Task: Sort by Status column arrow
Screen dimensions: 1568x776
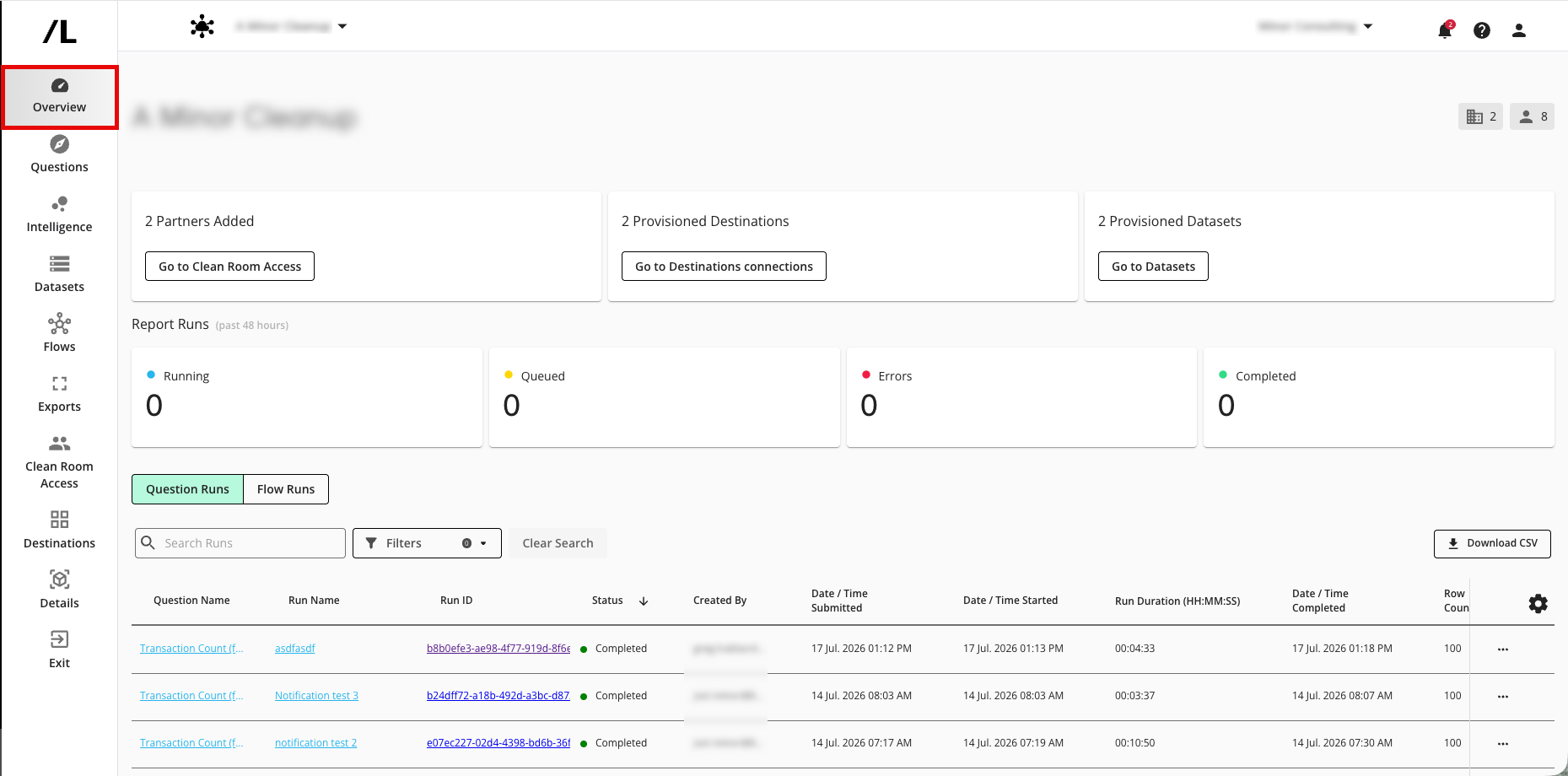Action: 644,601
